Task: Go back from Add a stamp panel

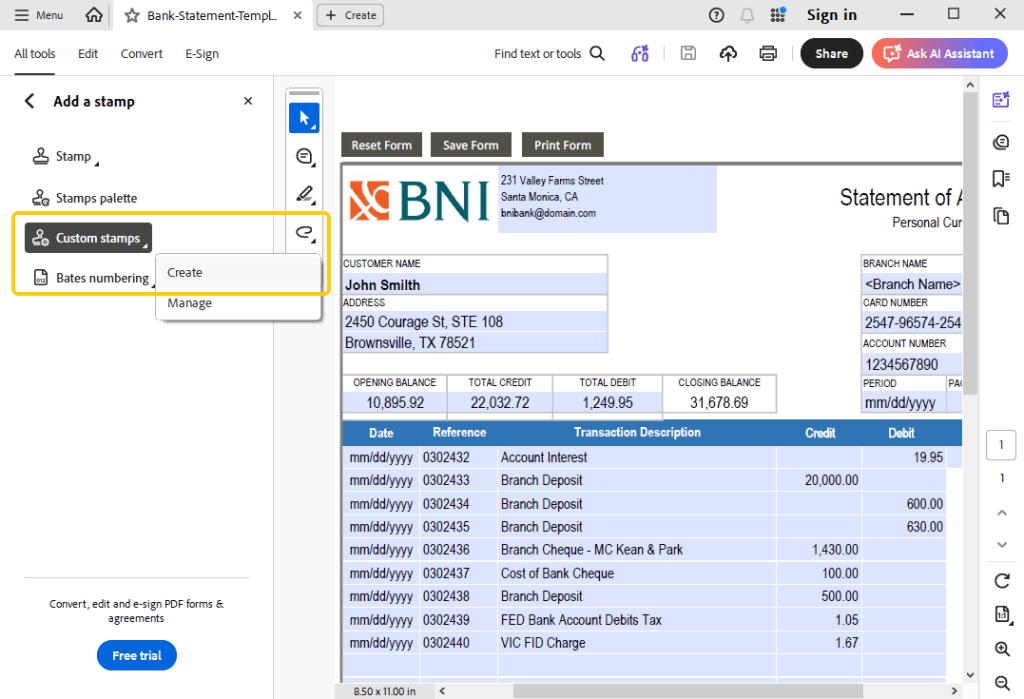Action: [29, 101]
